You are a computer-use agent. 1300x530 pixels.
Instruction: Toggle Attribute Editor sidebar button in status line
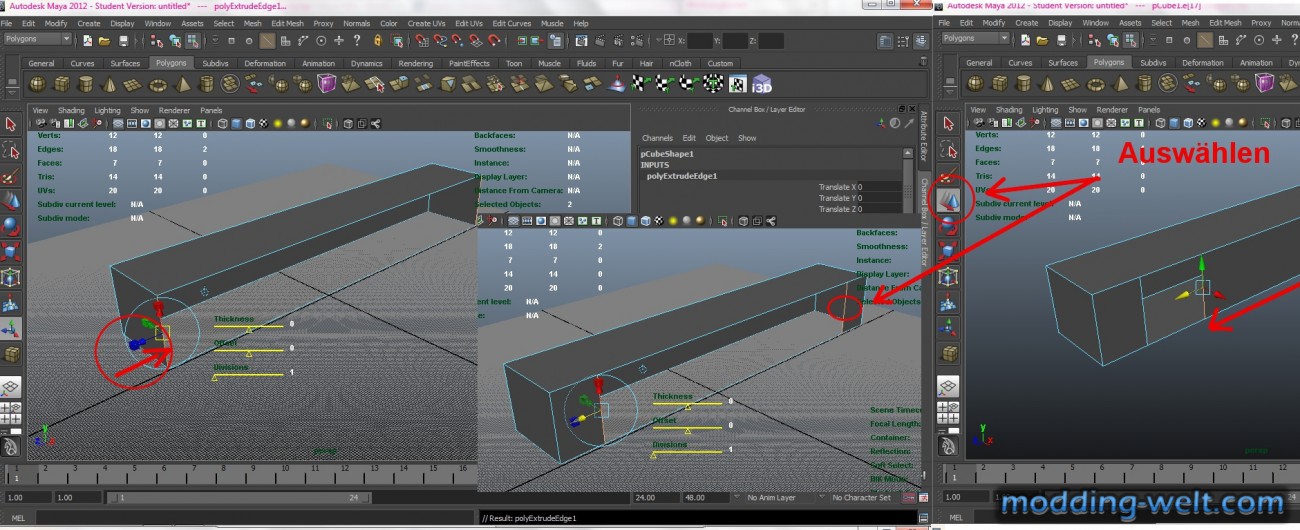tap(886, 41)
